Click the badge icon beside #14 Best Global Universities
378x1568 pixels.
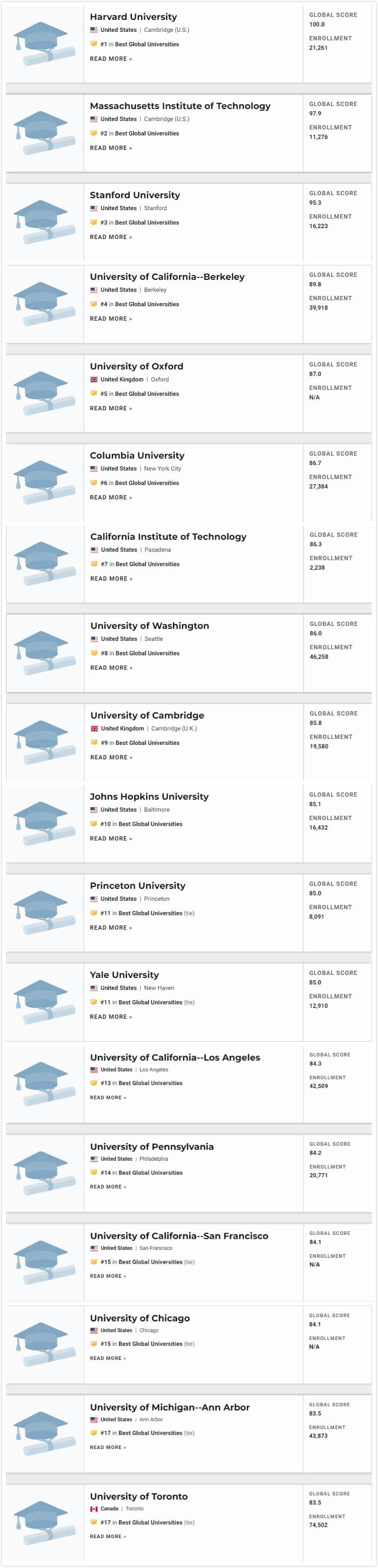(x=94, y=1172)
